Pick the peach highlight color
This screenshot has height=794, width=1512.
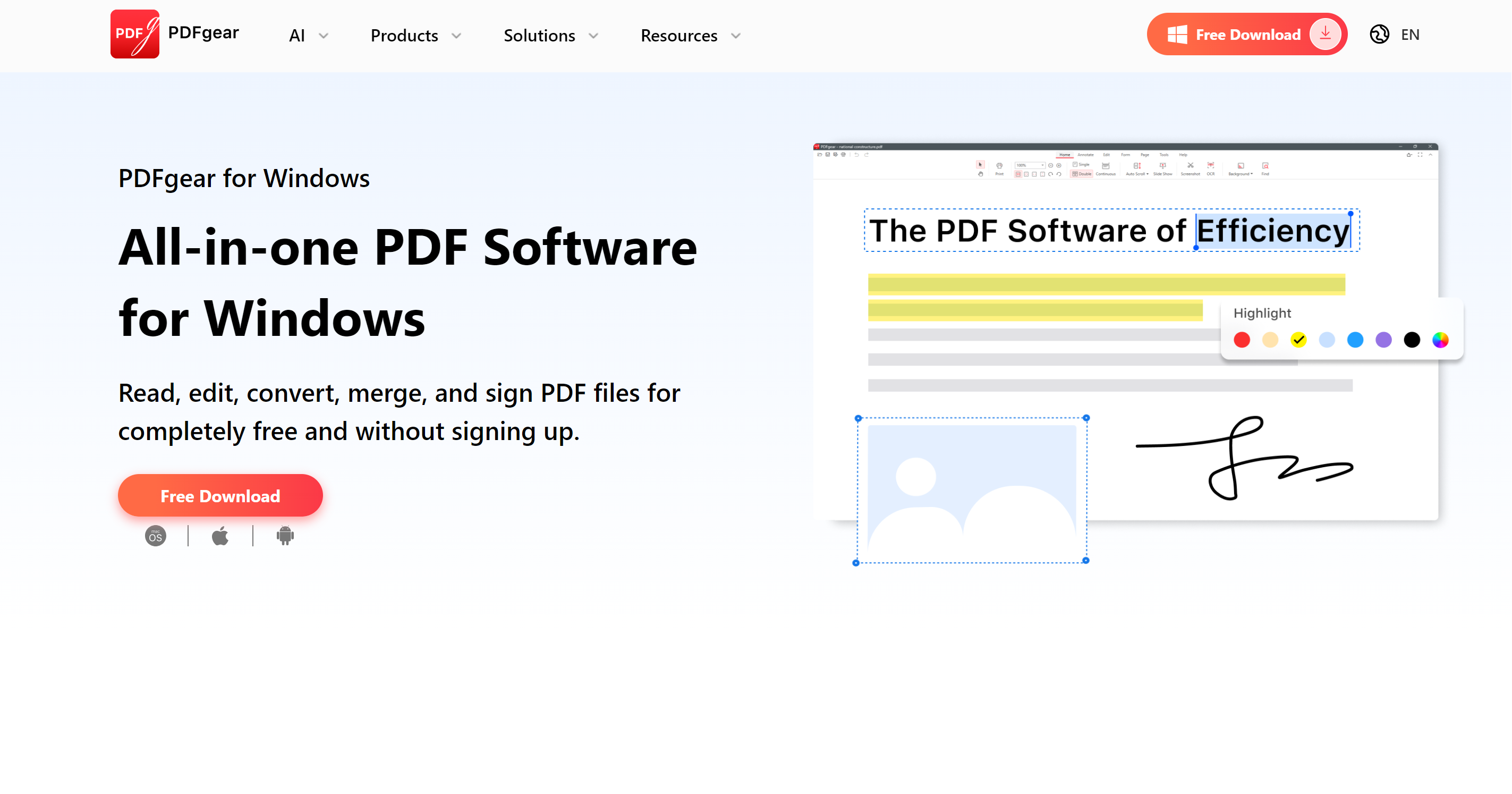pos(1270,340)
